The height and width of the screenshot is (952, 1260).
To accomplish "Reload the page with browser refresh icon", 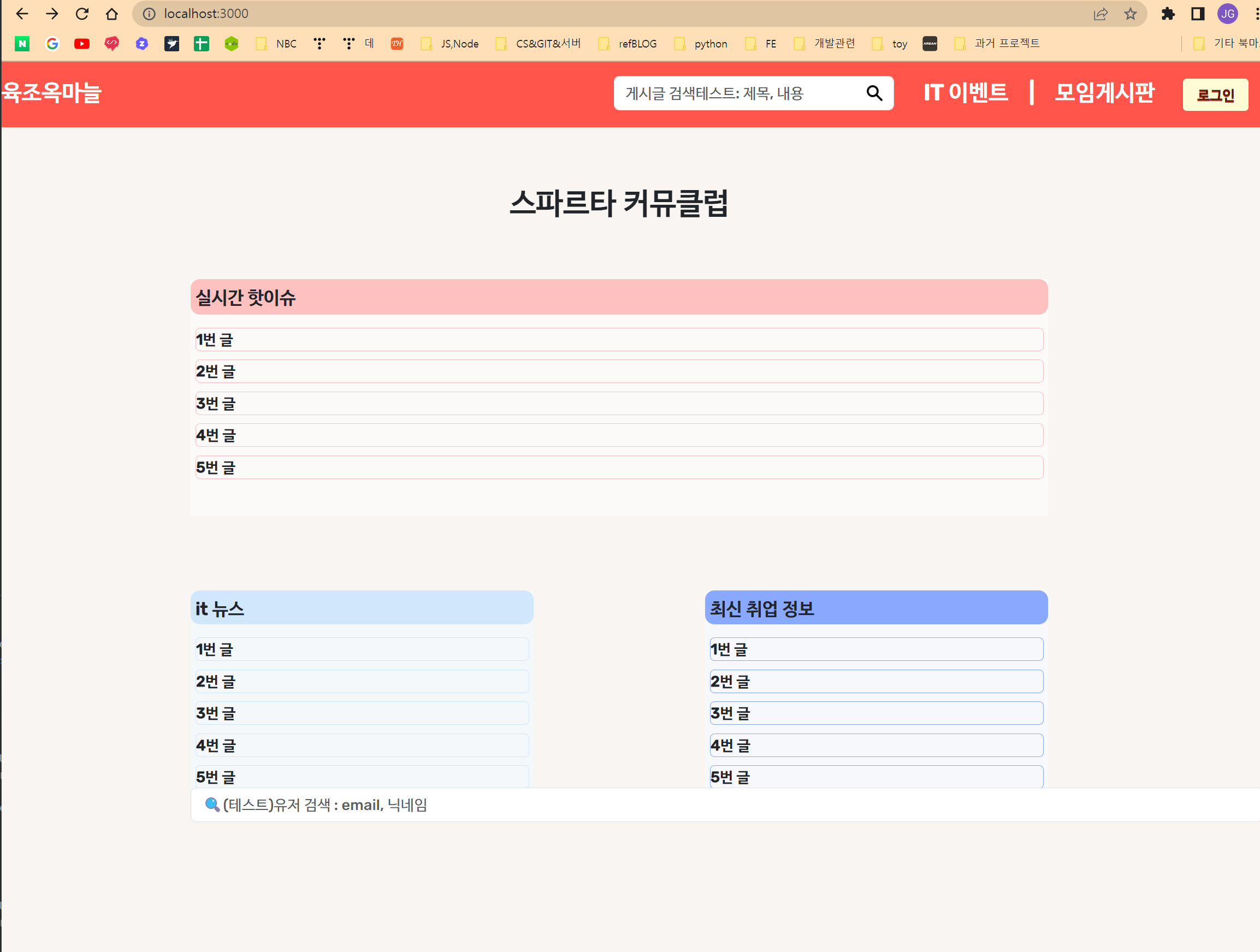I will pos(82,14).
